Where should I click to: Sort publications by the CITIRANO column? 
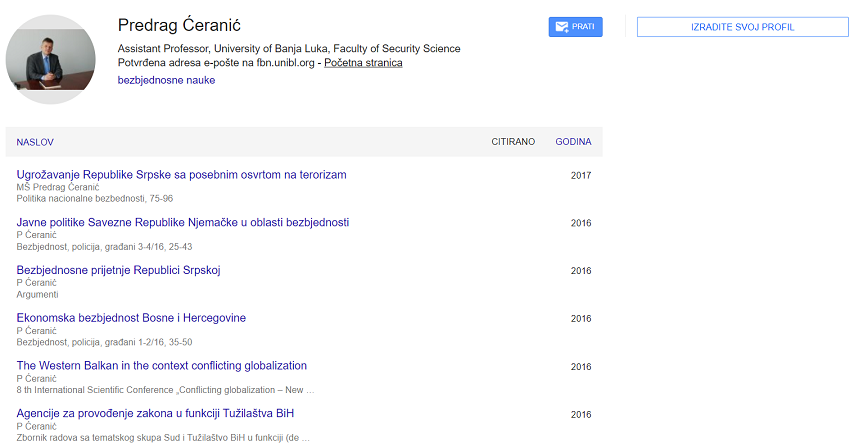point(513,142)
